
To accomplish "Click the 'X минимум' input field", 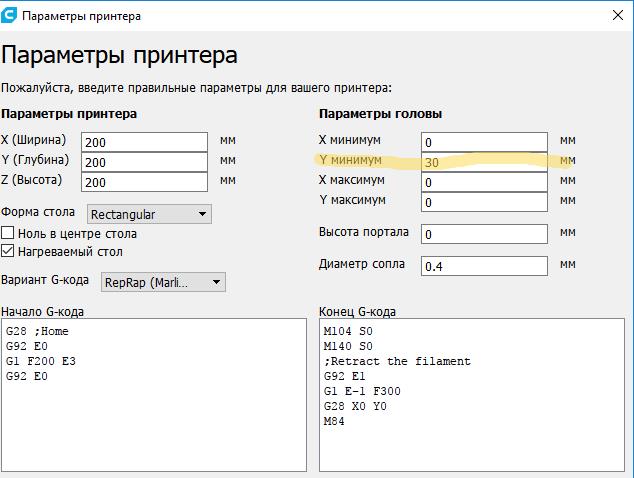I will click(483, 142).
